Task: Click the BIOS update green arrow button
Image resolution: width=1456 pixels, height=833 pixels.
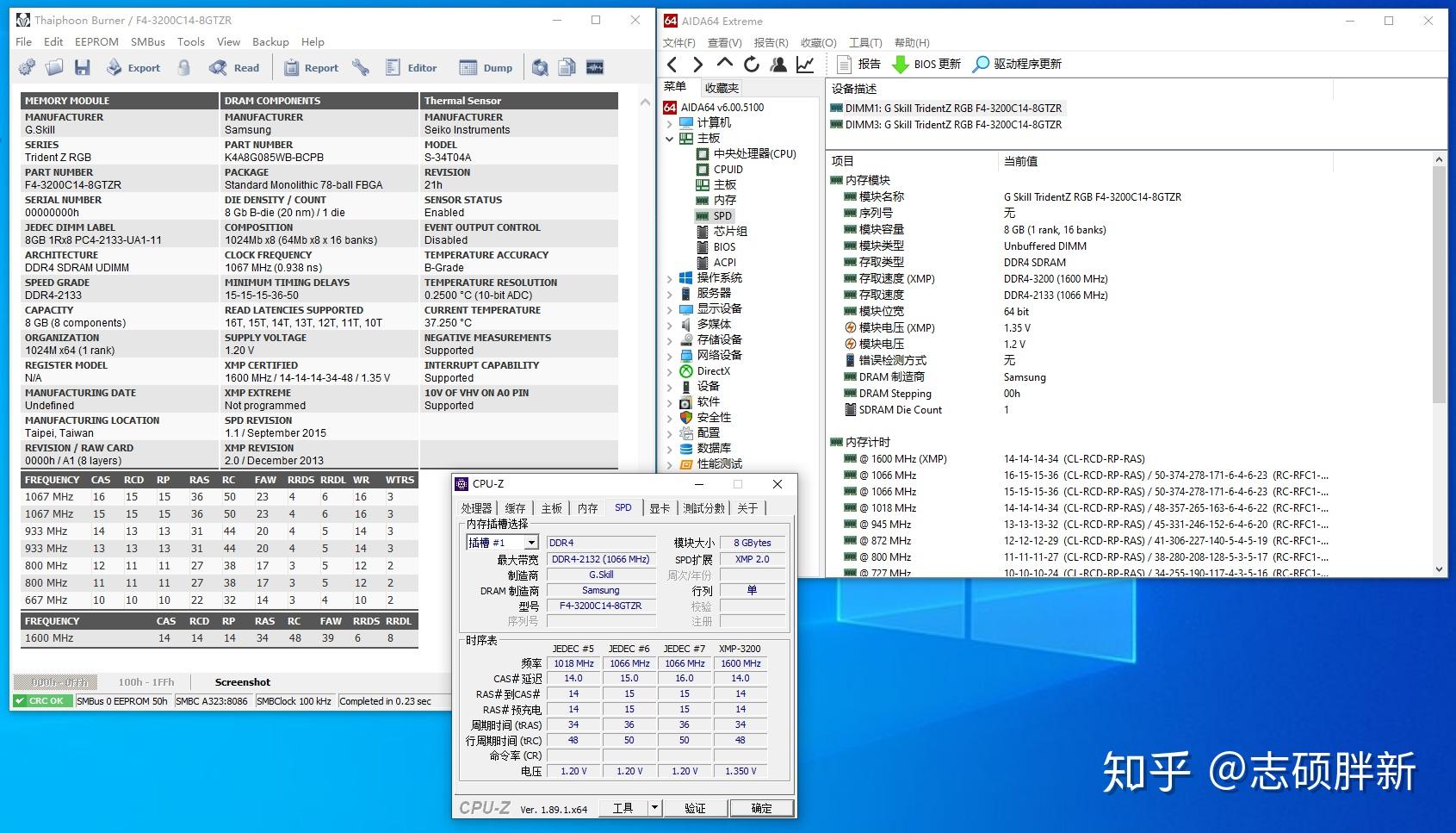Action: tap(926, 64)
